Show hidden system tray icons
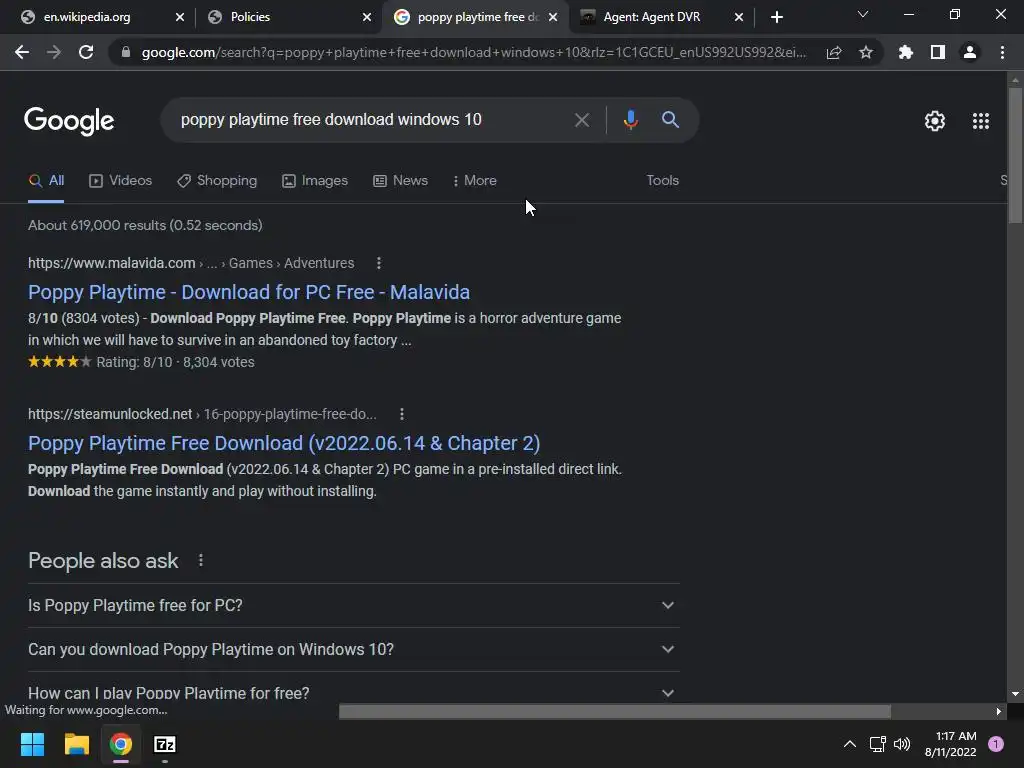The height and width of the screenshot is (768, 1024). click(x=850, y=744)
